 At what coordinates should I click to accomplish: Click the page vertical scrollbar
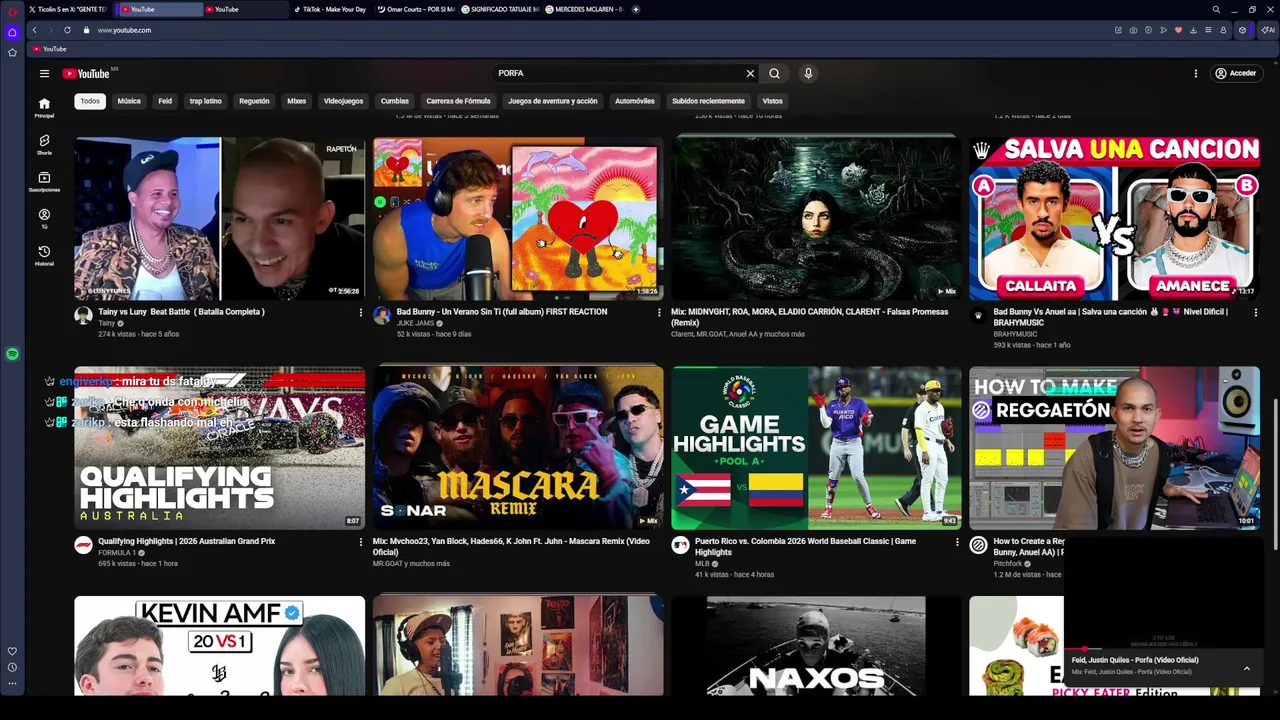(x=1275, y=475)
